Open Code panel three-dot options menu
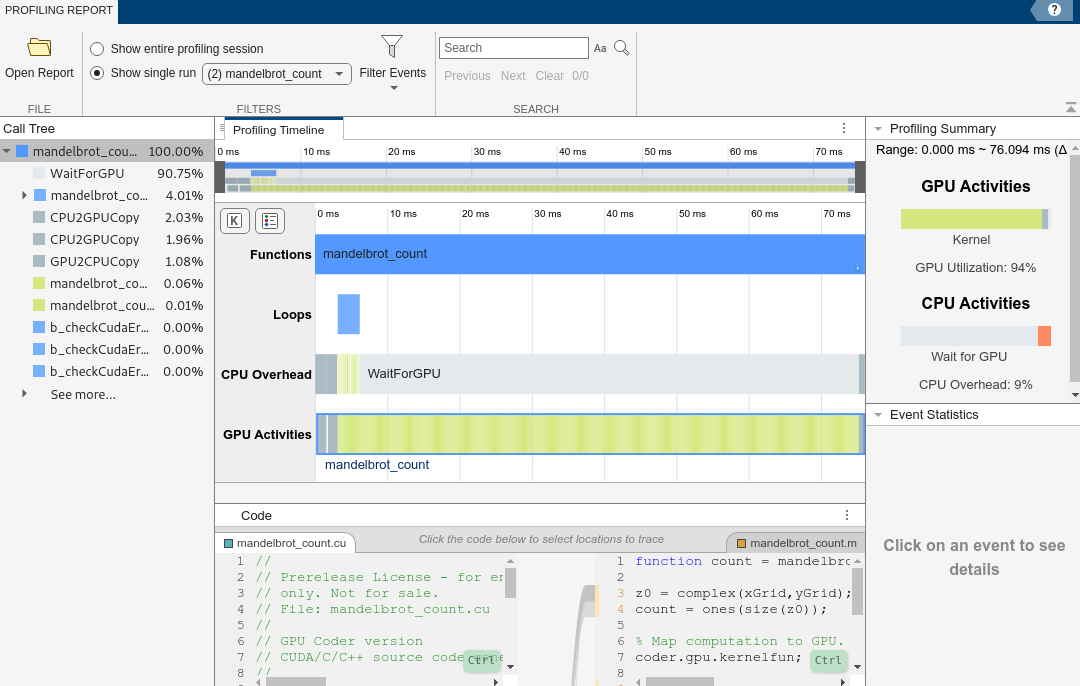Image resolution: width=1080 pixels, height=686 pixels. coord(847,516)
